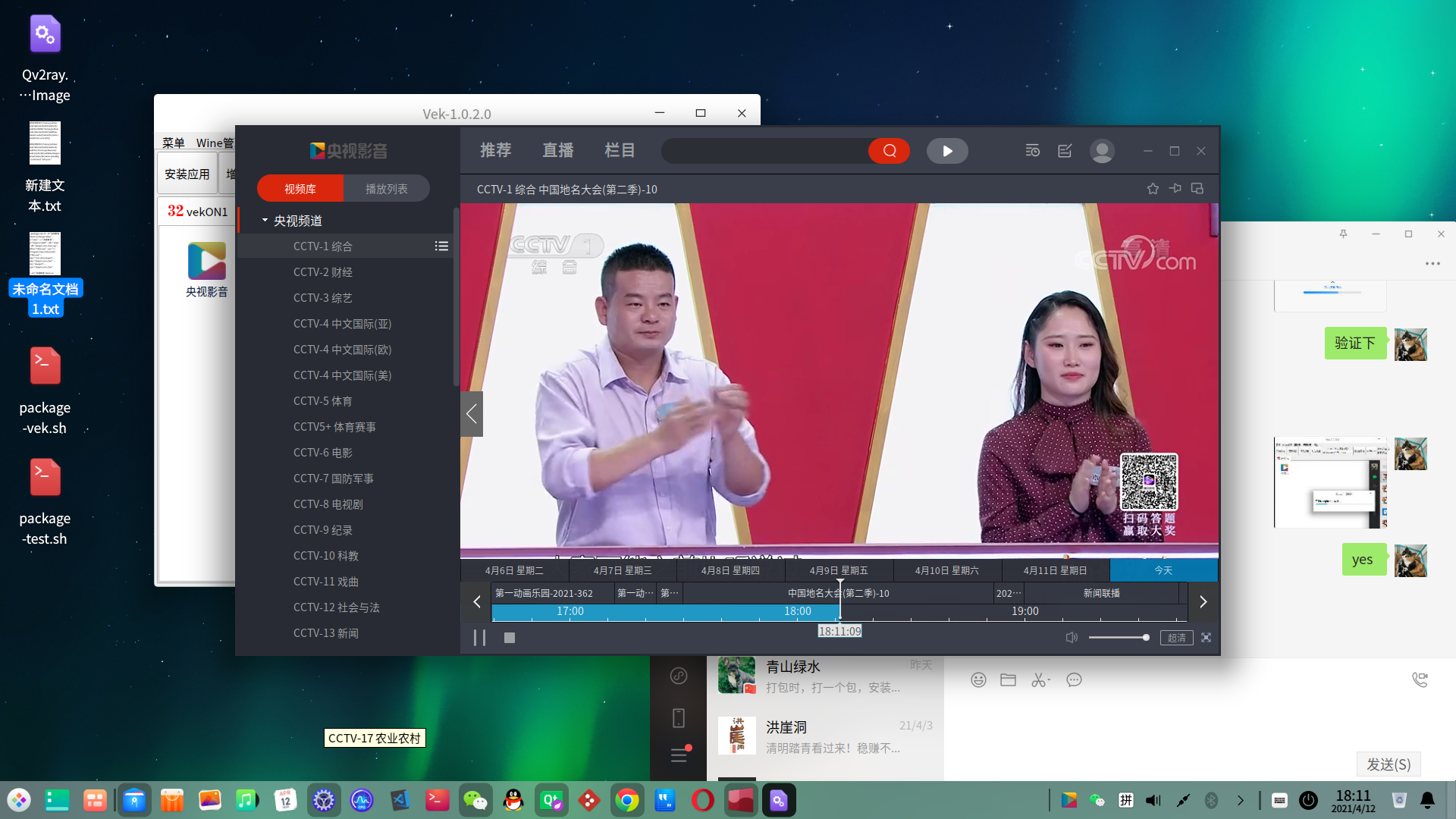Open the mini window mode icon
The width and height of the screenshot is (1456, 819).
pyautogui.click(x=1197, y=189)
